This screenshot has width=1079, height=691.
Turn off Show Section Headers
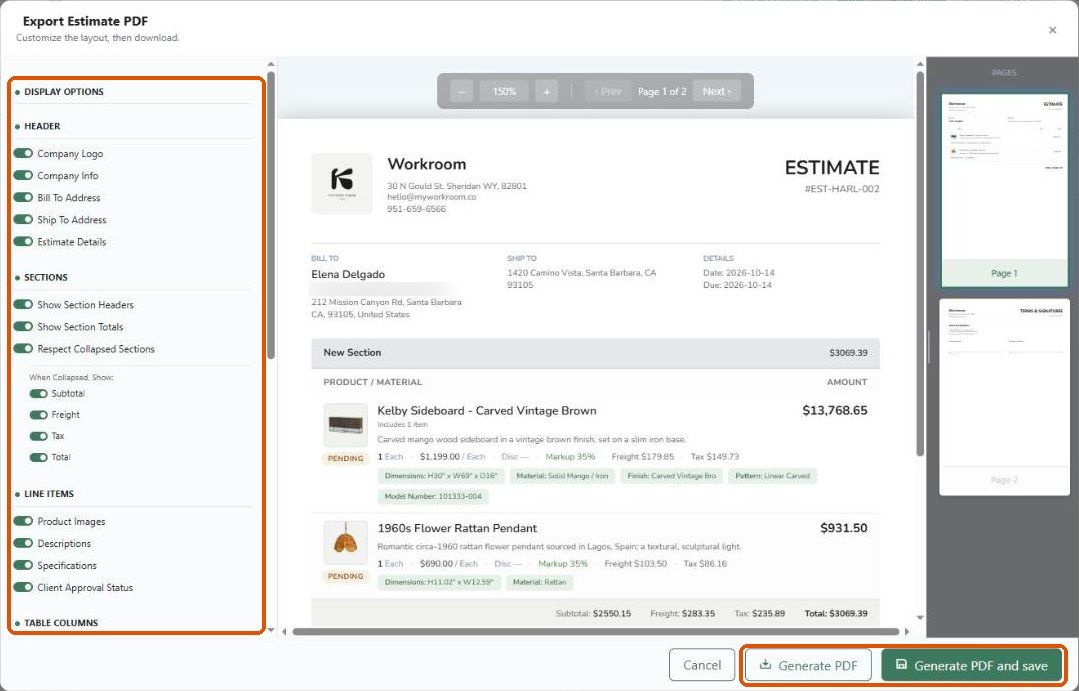pos(23,304)
